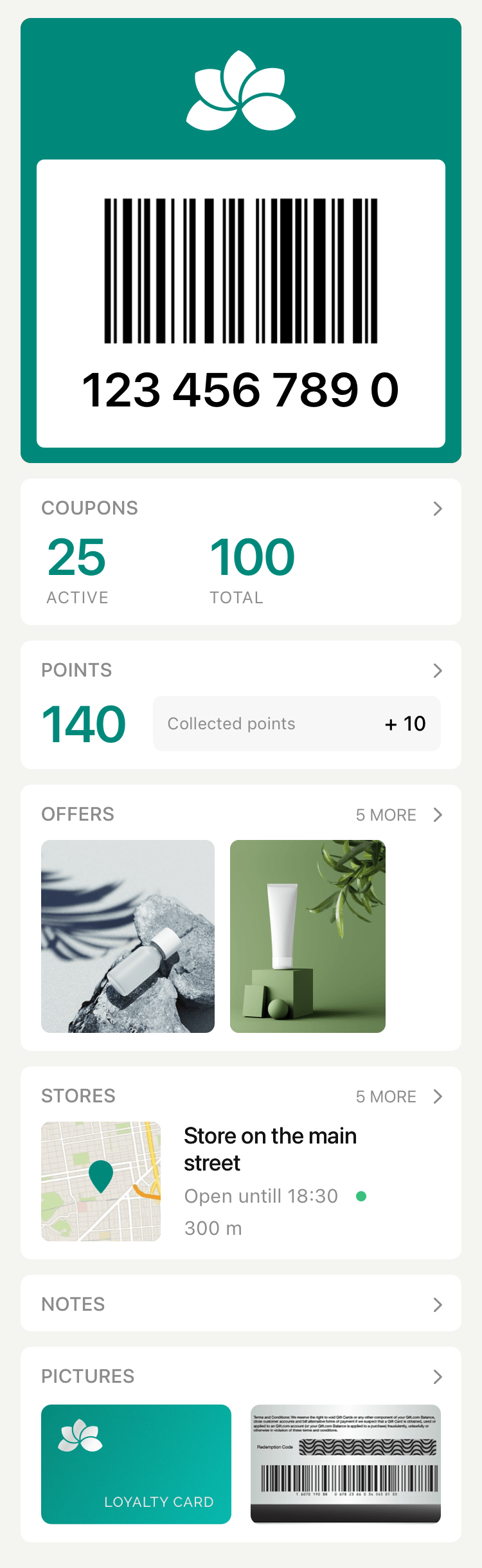Tap the white flower logo at top

tap(241, 90)
